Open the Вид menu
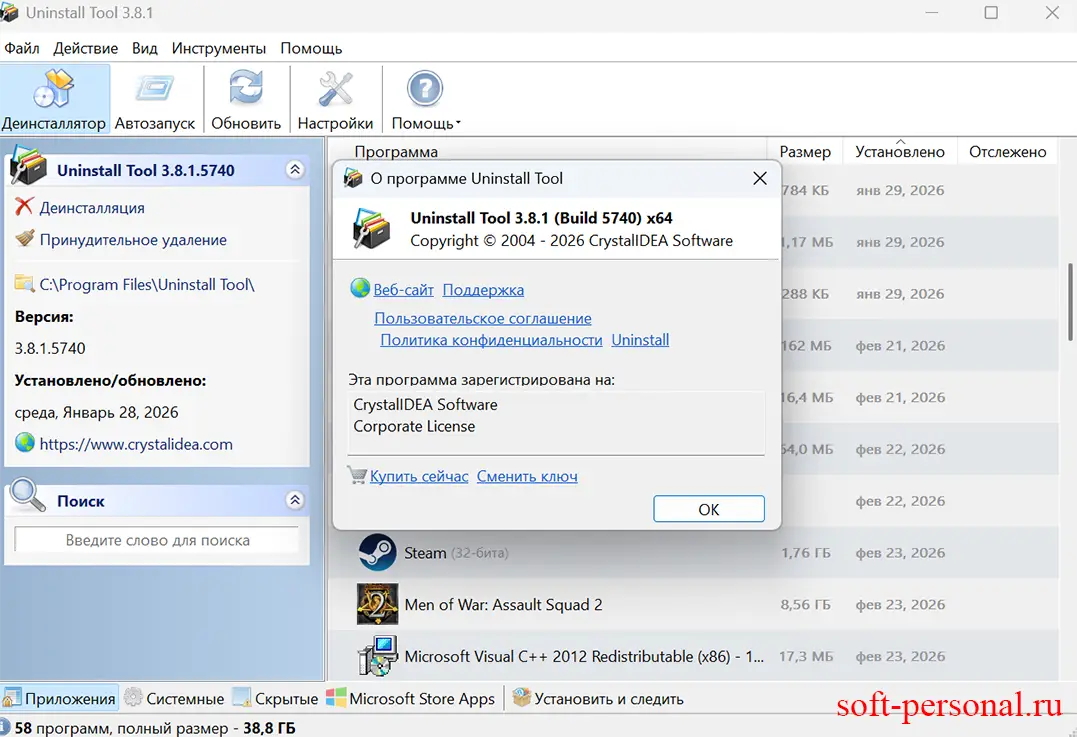The height and width of the screenshot is (737, 1077). (x=144, y=48)
